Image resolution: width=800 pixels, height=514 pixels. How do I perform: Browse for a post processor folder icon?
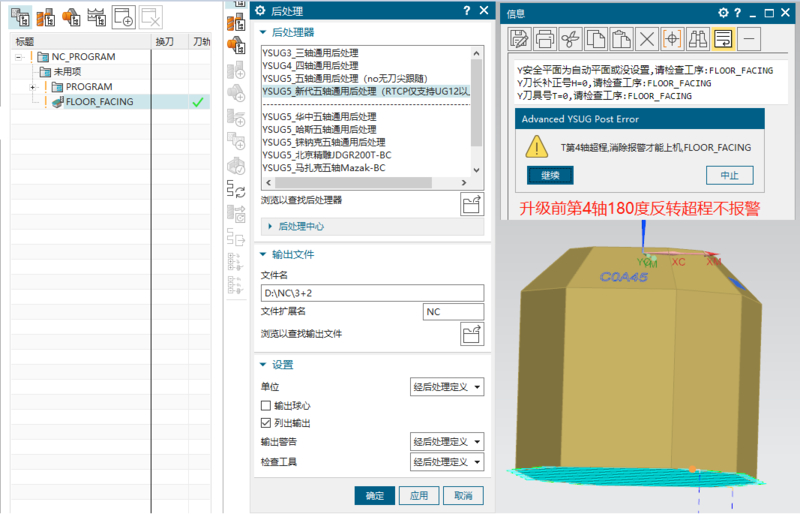pos(472,204)
